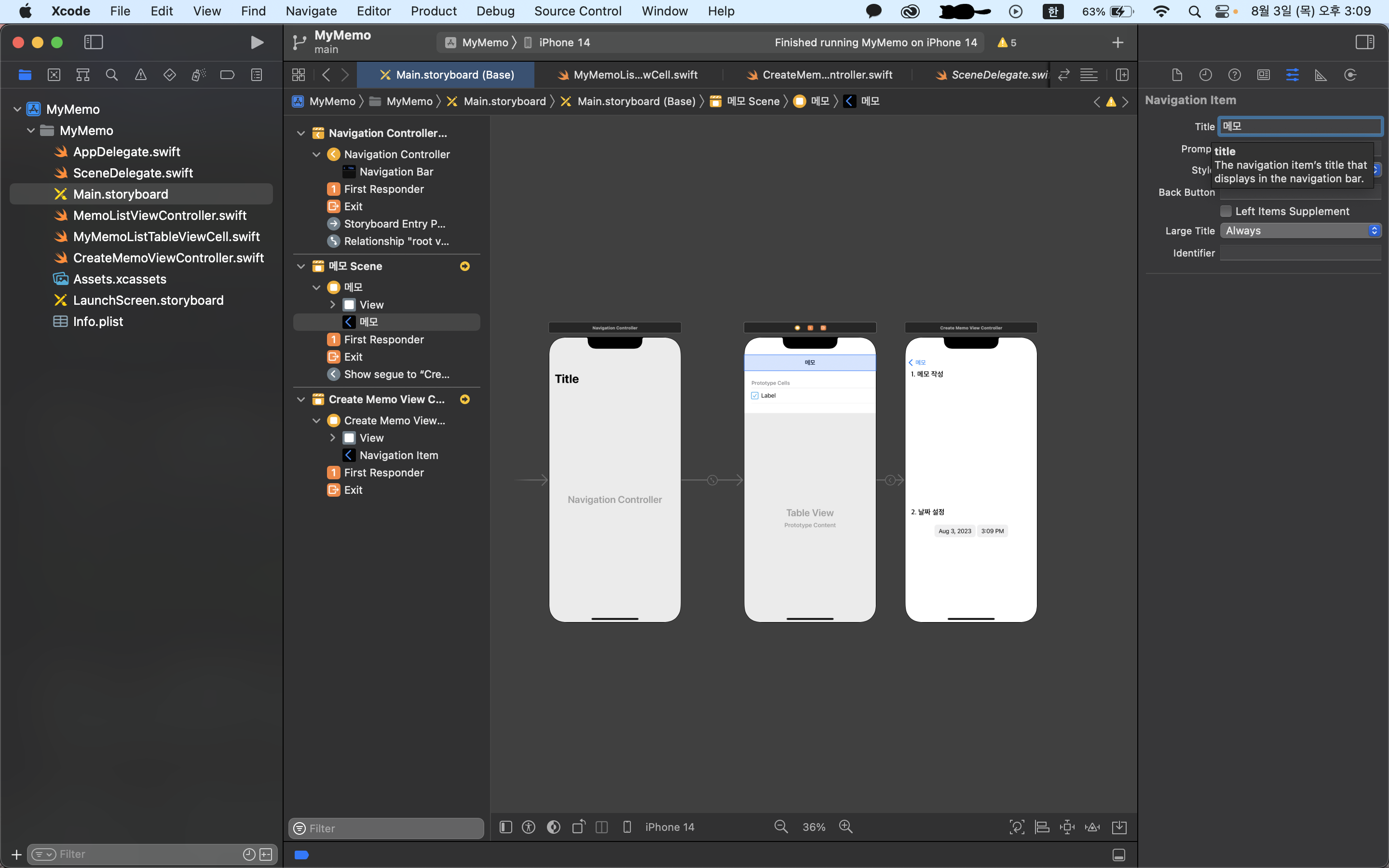Open the Identity inspector icon

click(1263, 75)
